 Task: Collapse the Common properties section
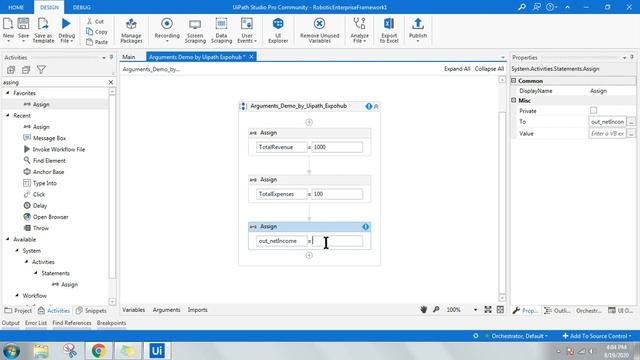click(514, 81)
